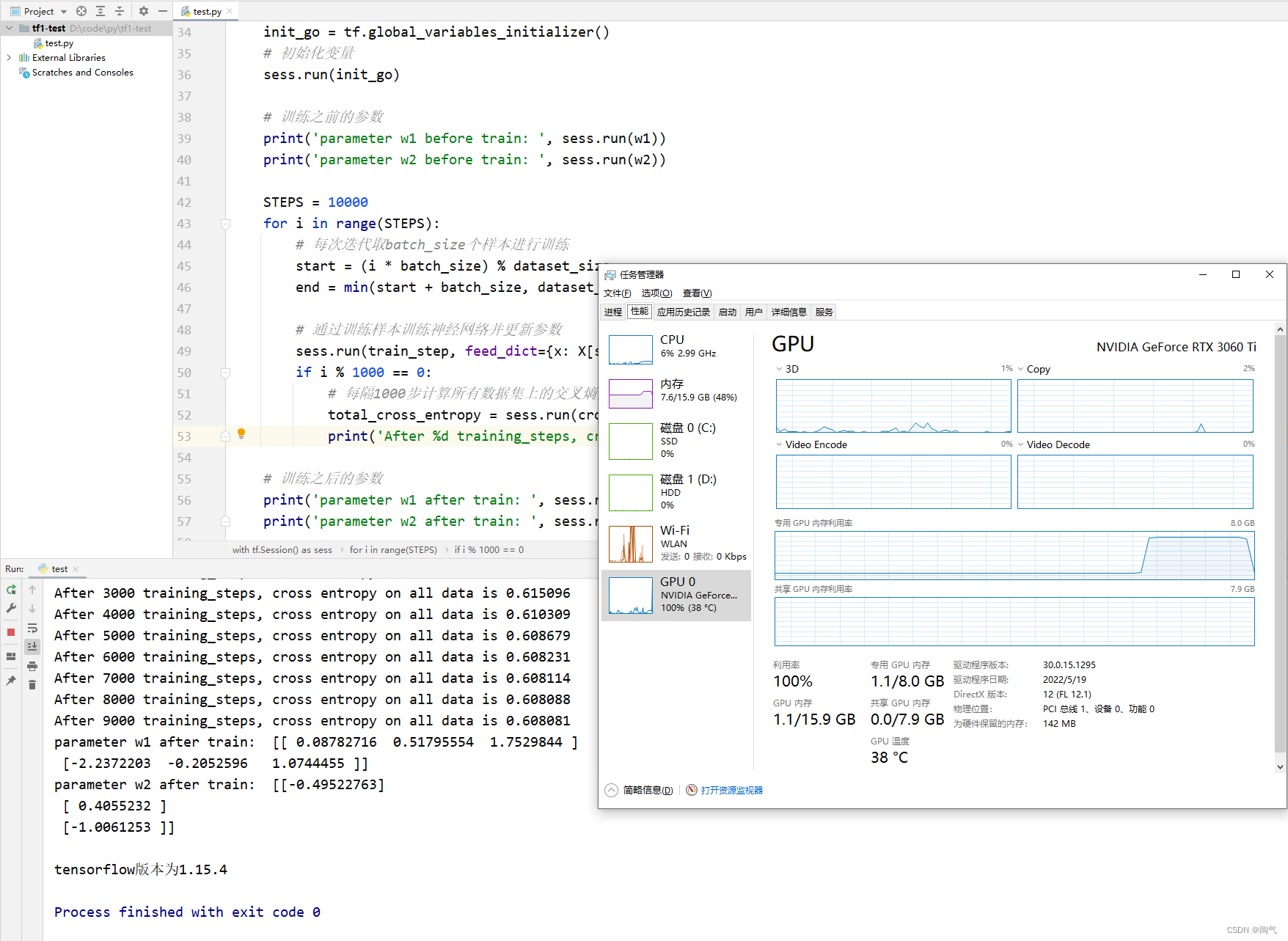Image resolution: width=1288 pixels, height=941 pixels.
Task: Collapse the tf1-test project folder
Action: tap(9, 29)
